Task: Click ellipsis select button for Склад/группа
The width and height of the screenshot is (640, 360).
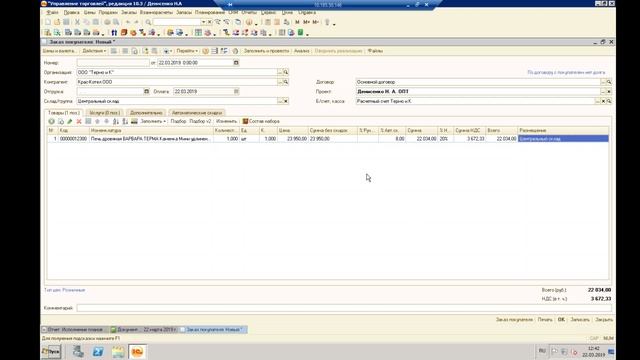Action: coord(280,101)
